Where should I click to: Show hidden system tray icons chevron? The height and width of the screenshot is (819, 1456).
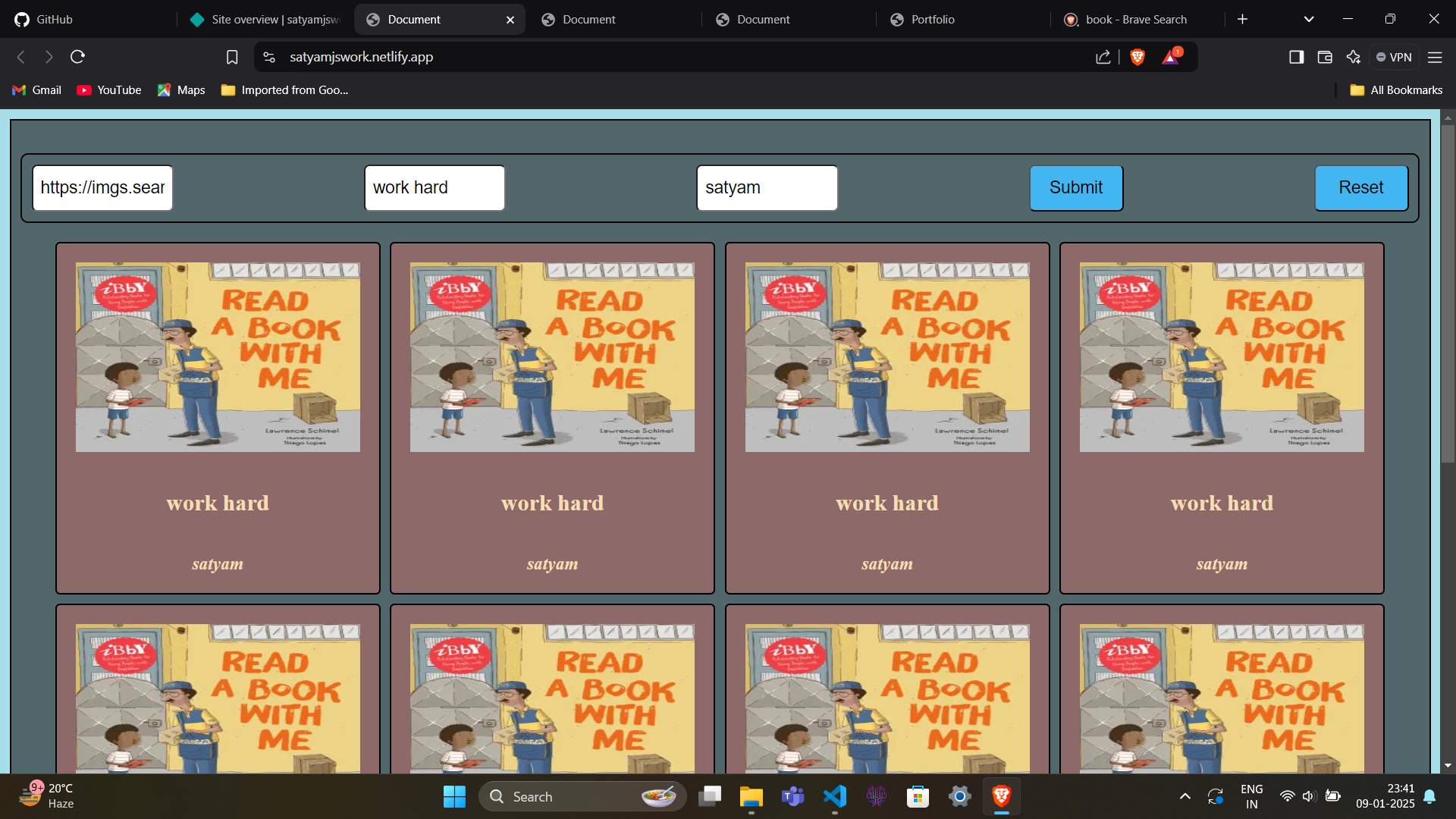click(x=1185, y=796)
